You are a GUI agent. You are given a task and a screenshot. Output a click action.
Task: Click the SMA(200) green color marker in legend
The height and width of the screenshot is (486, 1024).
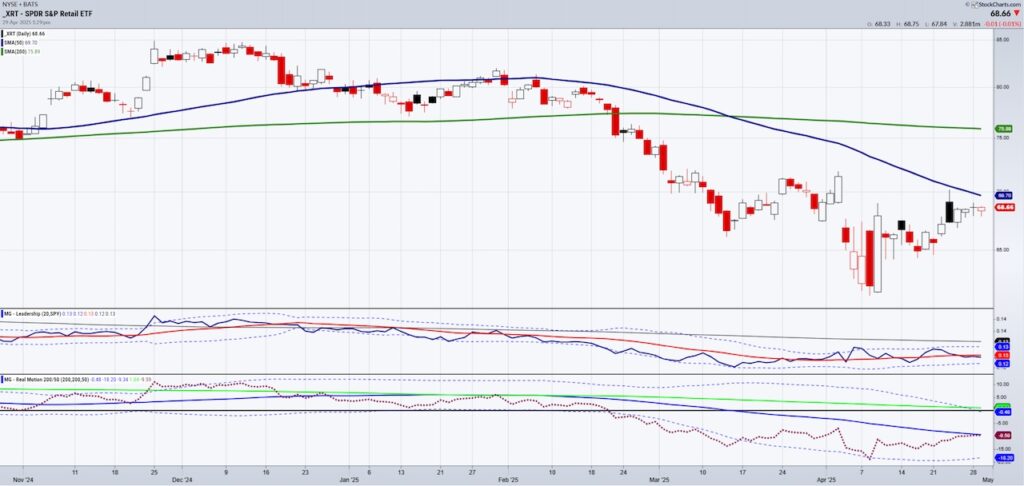point(2,52)
